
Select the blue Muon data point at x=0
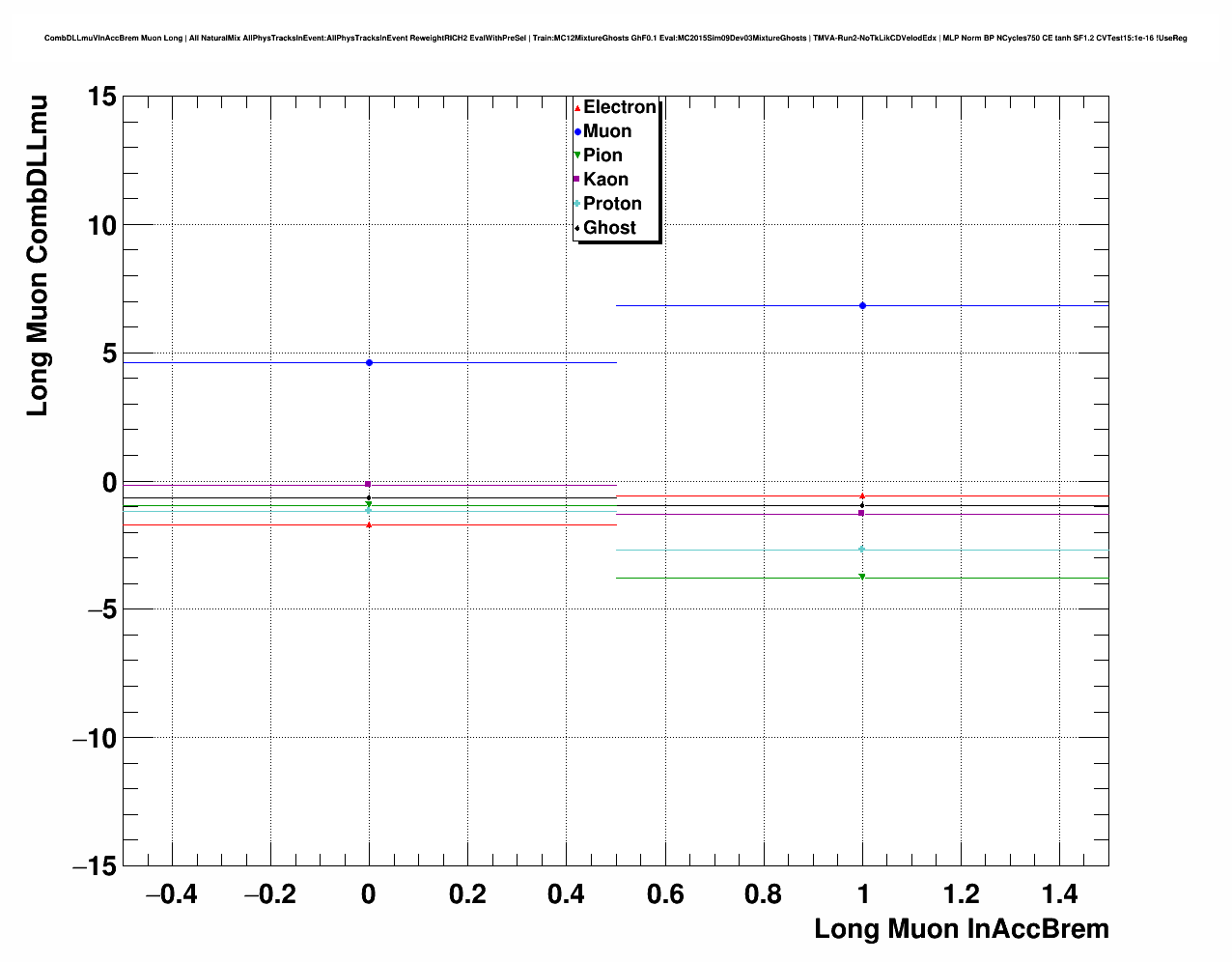[x=369, y=362]
